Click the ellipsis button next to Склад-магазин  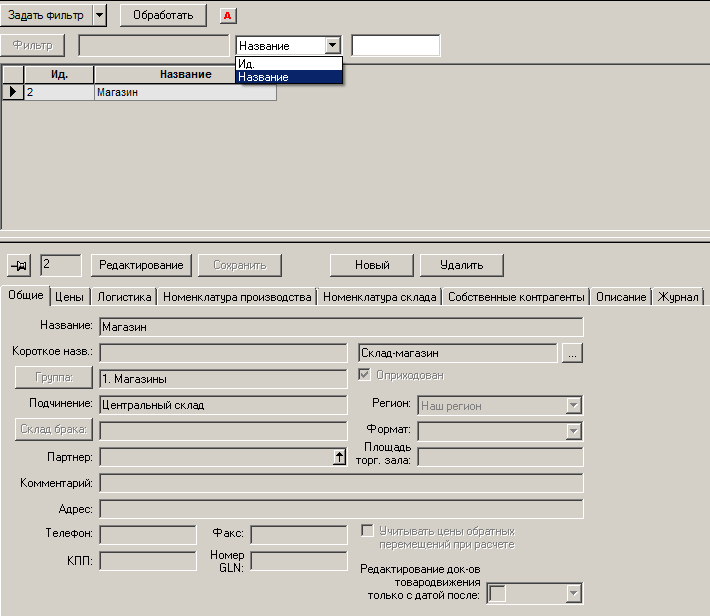click(x=572, y=353)
